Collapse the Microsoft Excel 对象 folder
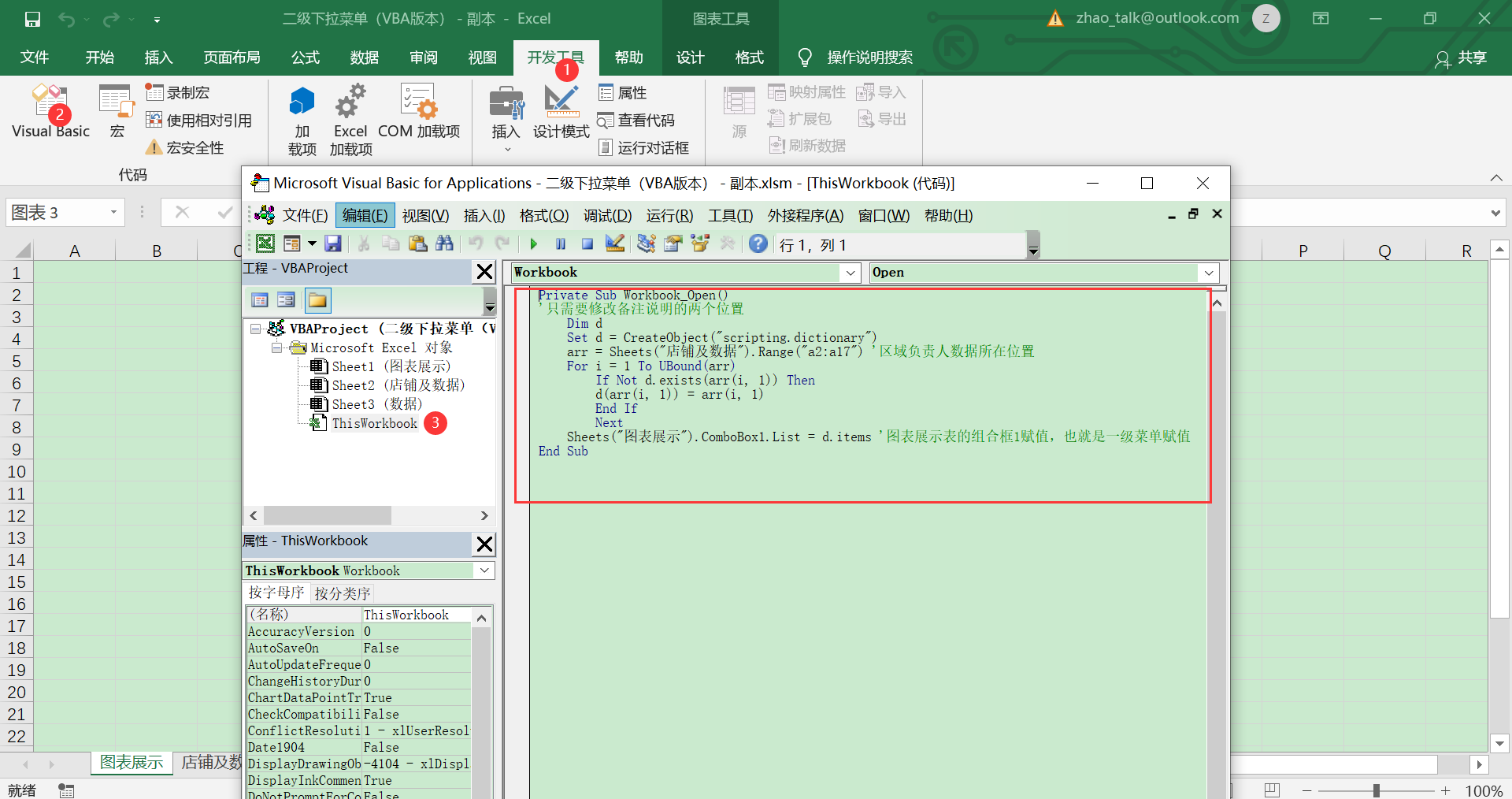This screenshot has height=799, width=1512. [276, 347]
